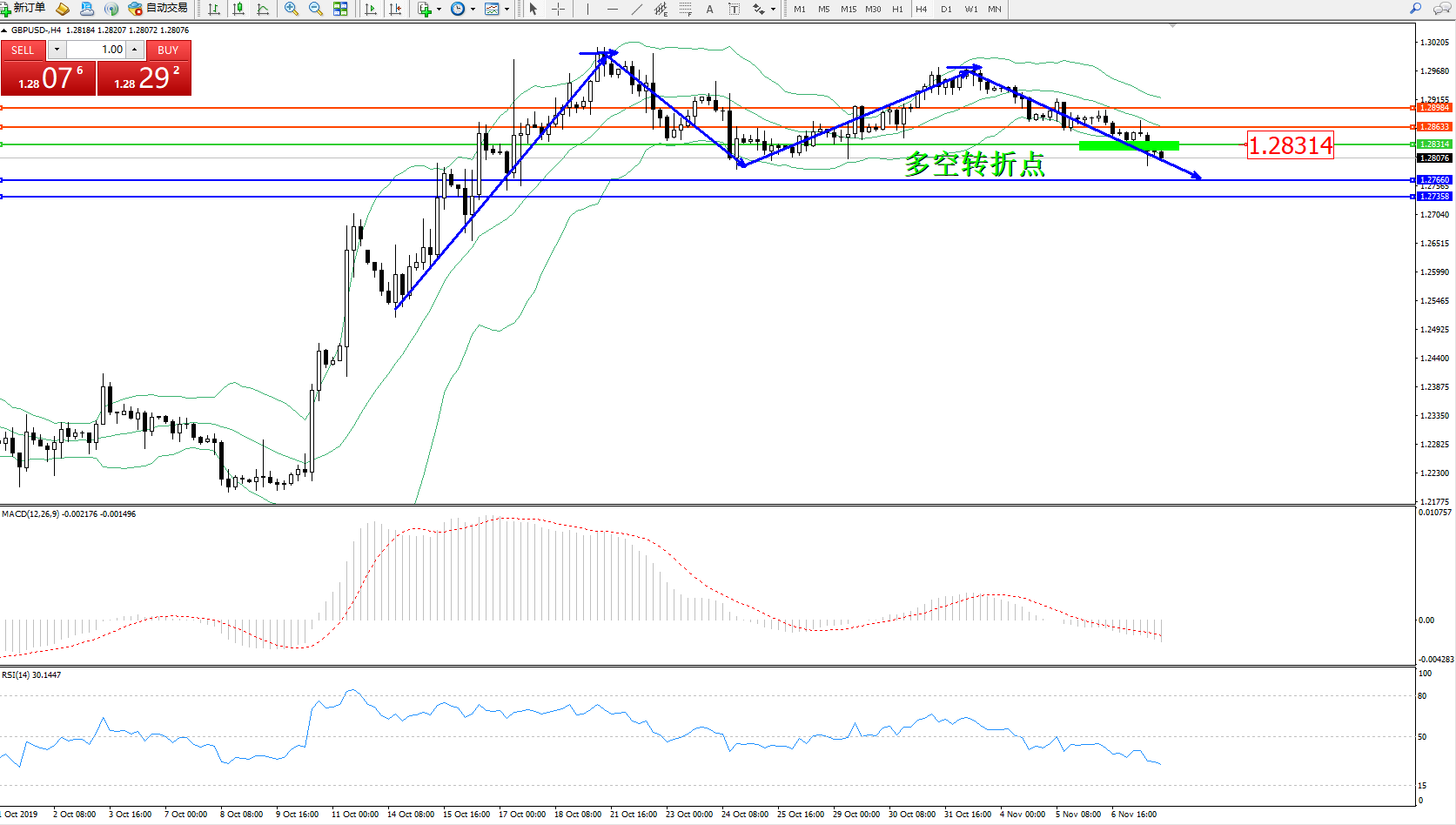Click the tile windows icon

click(340, 9)
